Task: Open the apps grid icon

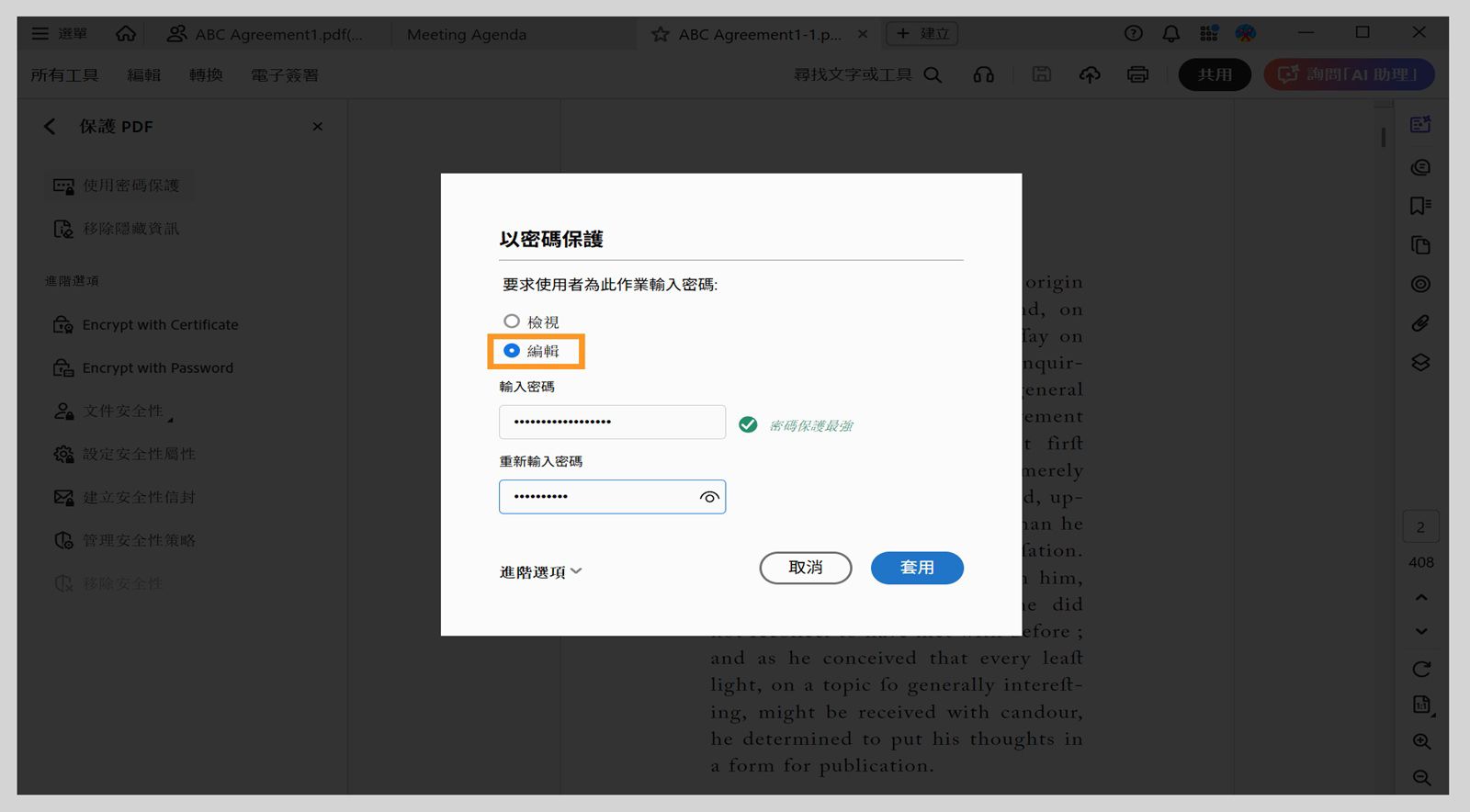Action: 1209,34
